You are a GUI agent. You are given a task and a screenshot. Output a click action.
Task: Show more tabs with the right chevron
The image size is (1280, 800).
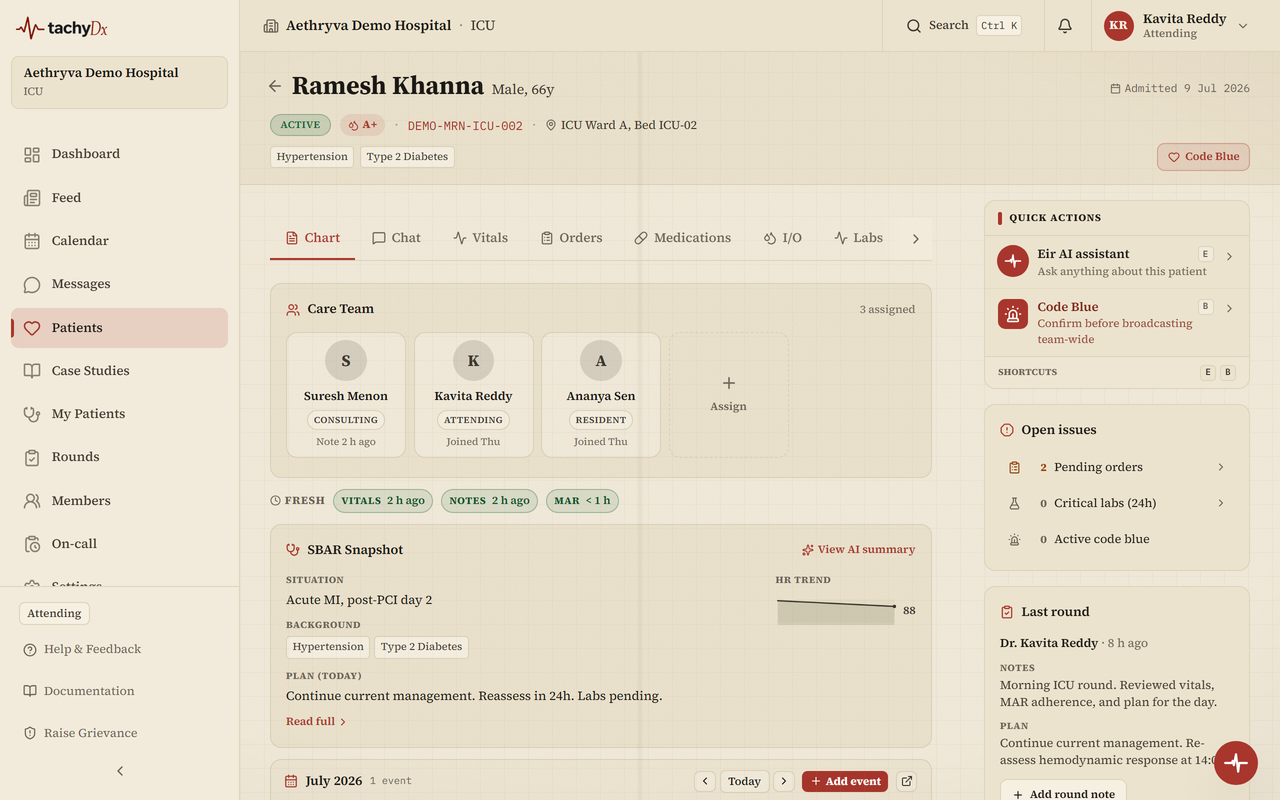(915, 238)
